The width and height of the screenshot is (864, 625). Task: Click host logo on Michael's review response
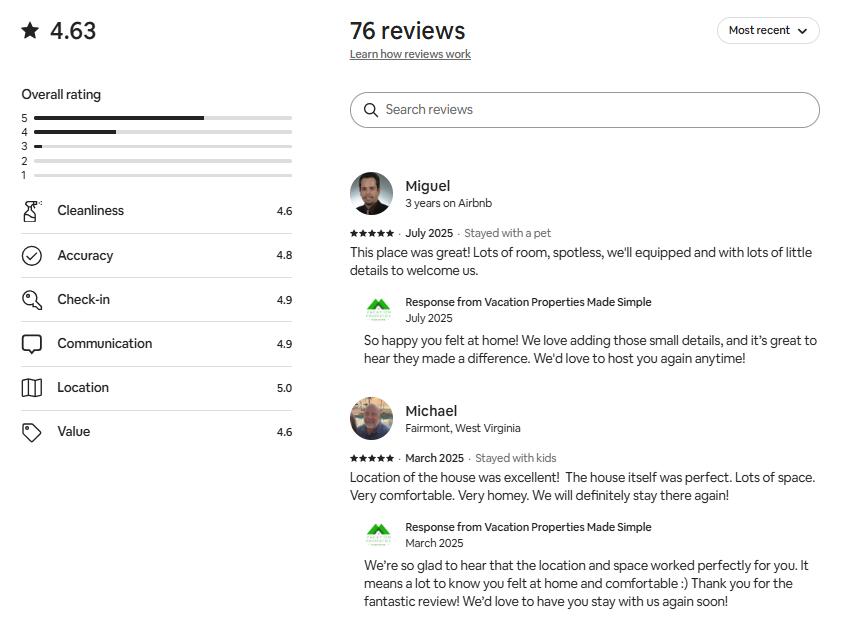(x=378, y=534)
